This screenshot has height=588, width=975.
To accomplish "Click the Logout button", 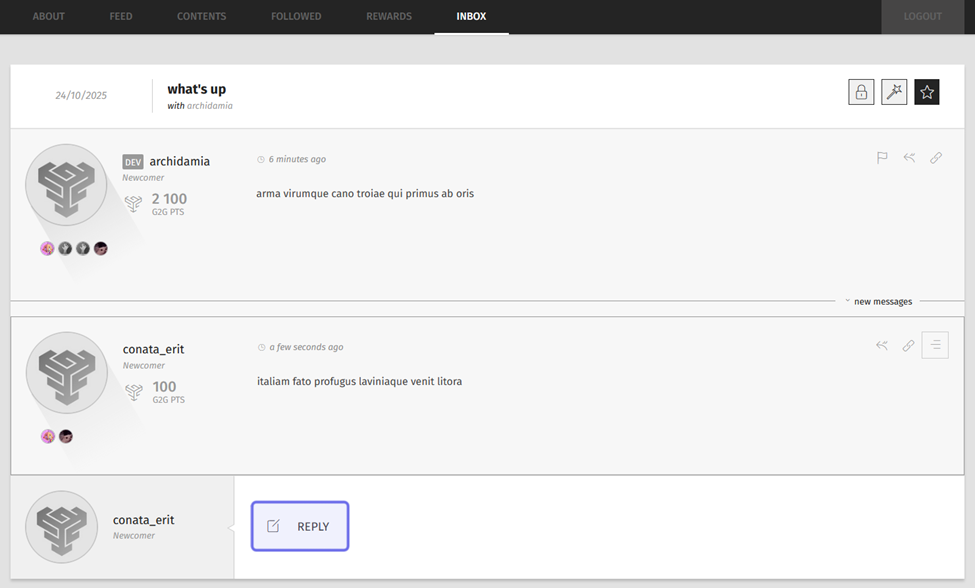I will (x=922, y=17).
